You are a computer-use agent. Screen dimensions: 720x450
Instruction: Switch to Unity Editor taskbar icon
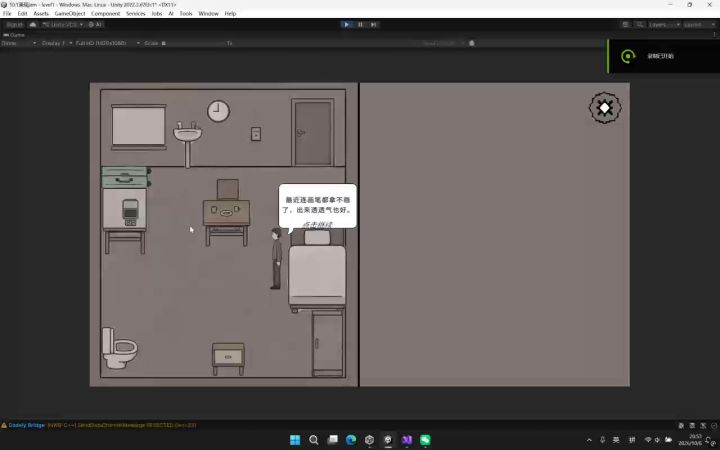click(x=388, y=440)
